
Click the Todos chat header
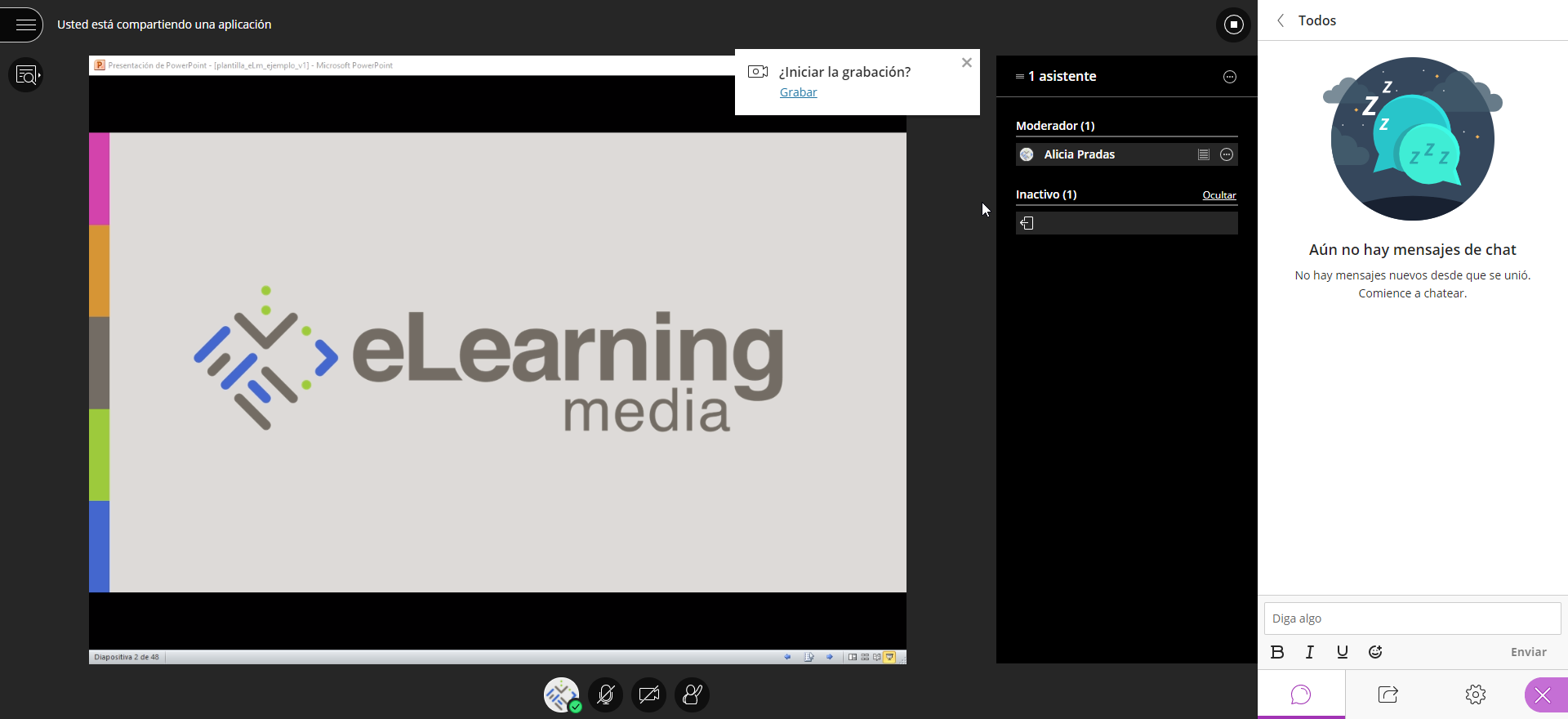(1317, 20)
